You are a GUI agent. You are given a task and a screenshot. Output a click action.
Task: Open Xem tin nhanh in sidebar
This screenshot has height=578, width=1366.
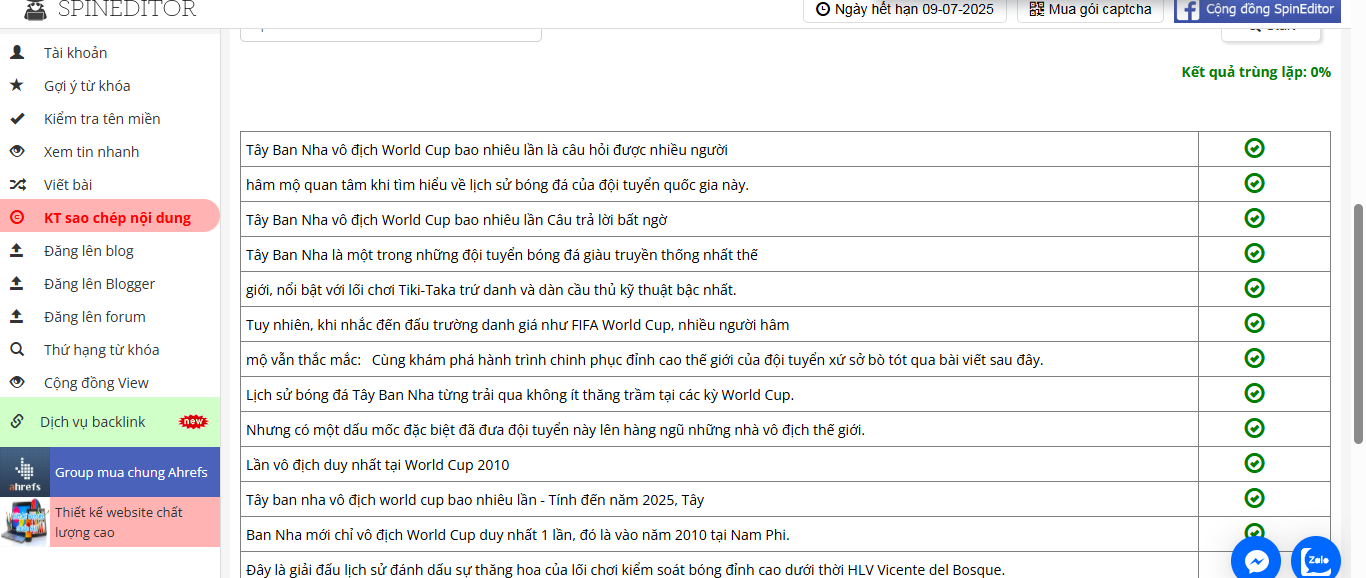coord(110,151)
